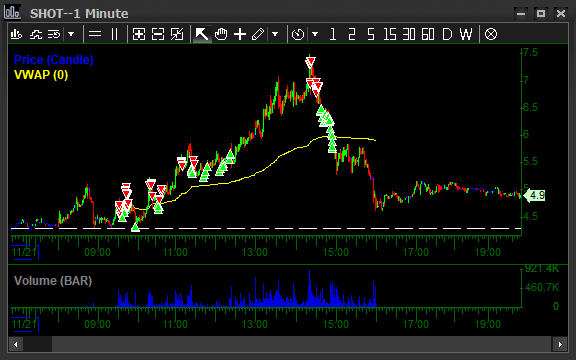576x360 pixels.
Task: Click the 921.4K volume axis label
Action: point(541,269)
